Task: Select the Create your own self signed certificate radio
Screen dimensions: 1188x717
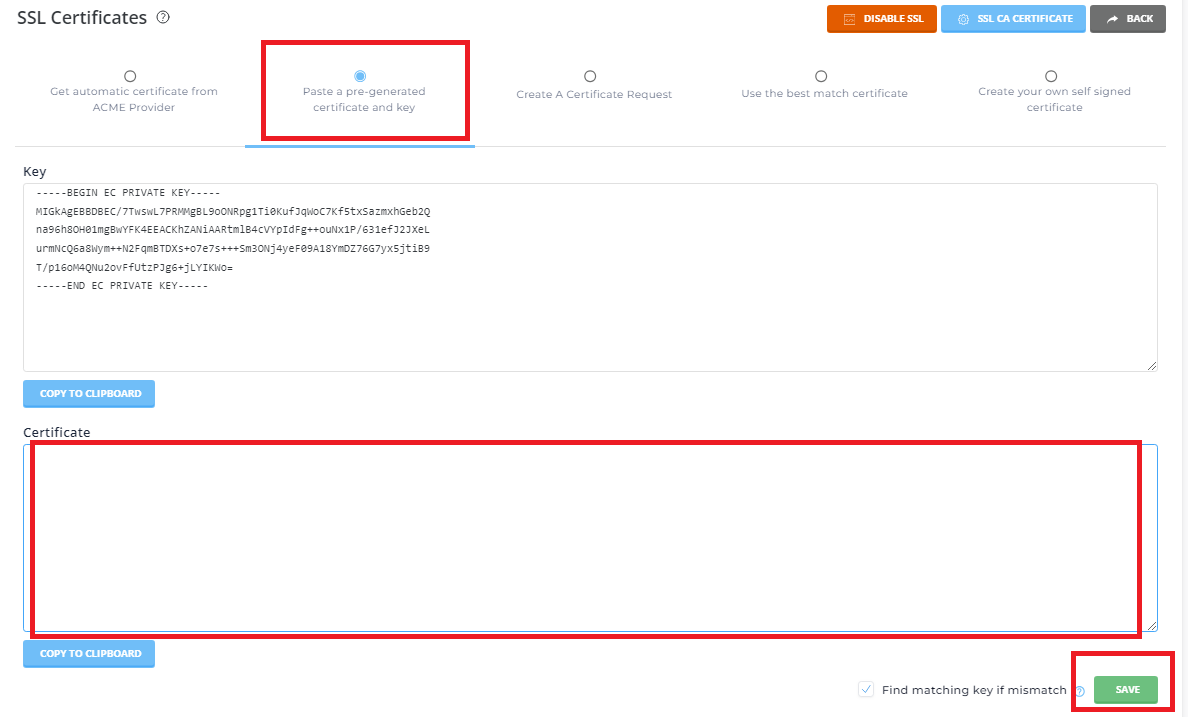Action: 1051,76
